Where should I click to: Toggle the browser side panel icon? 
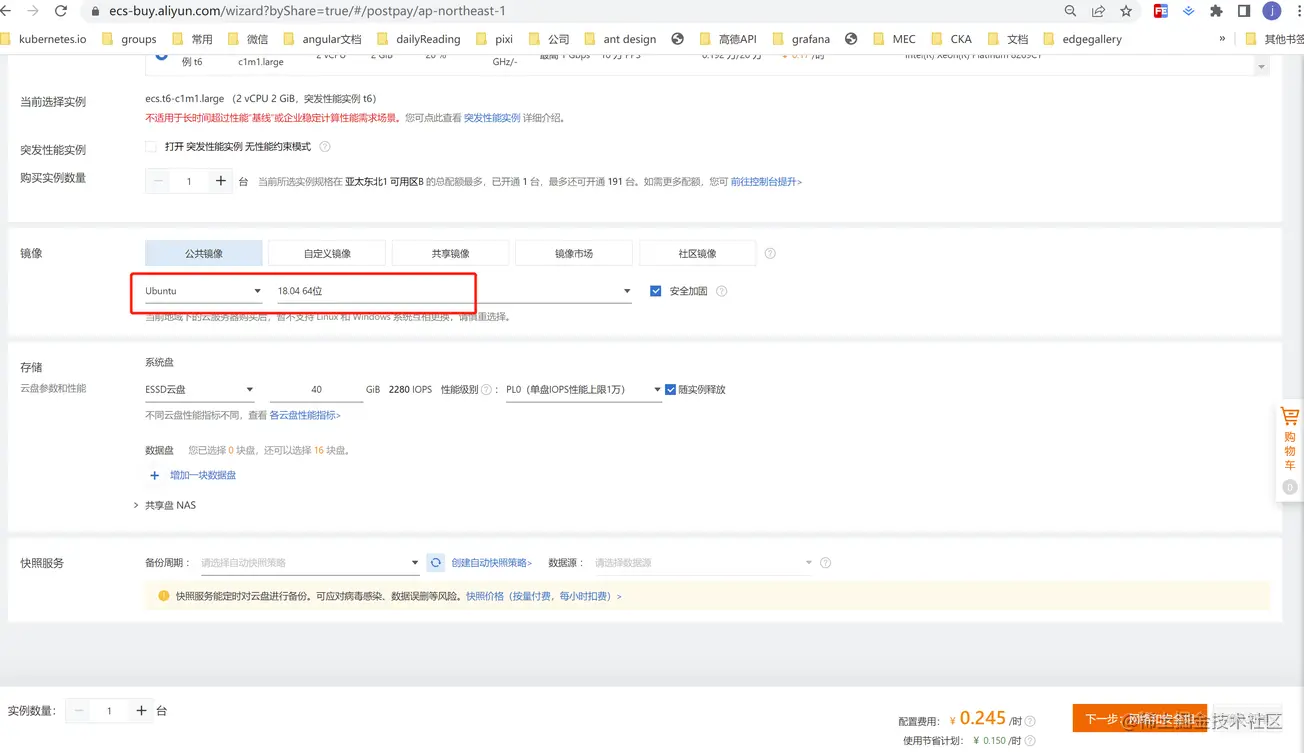coord(1244,11)
